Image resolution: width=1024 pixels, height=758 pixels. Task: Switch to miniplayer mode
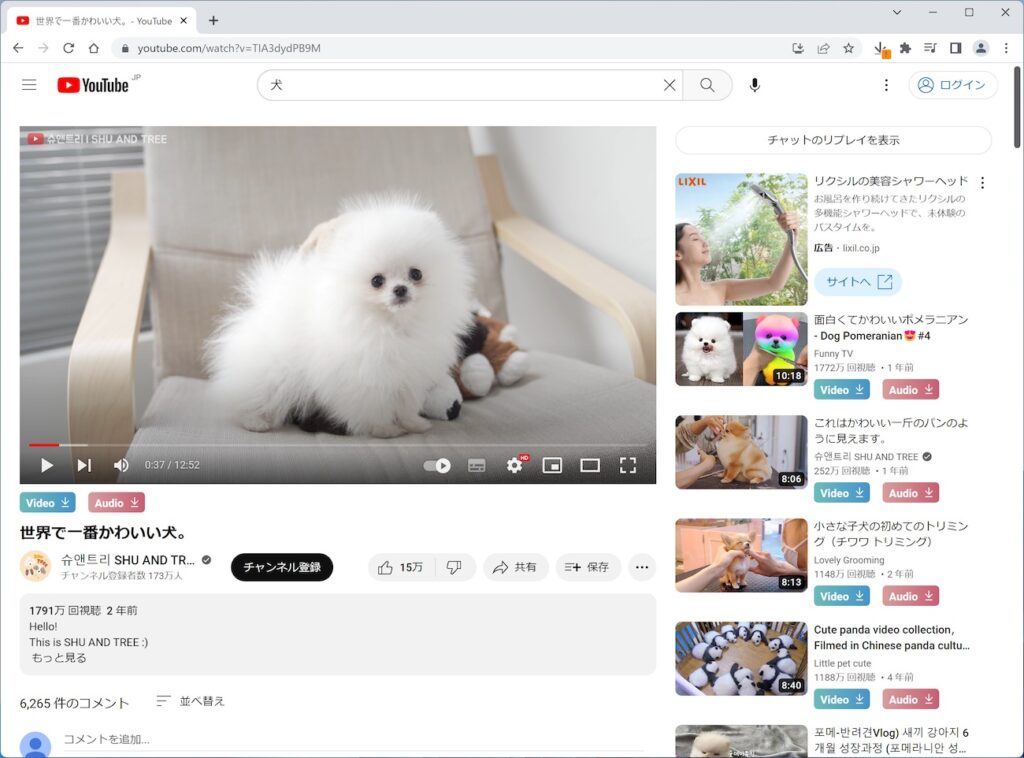click(552, 464)
